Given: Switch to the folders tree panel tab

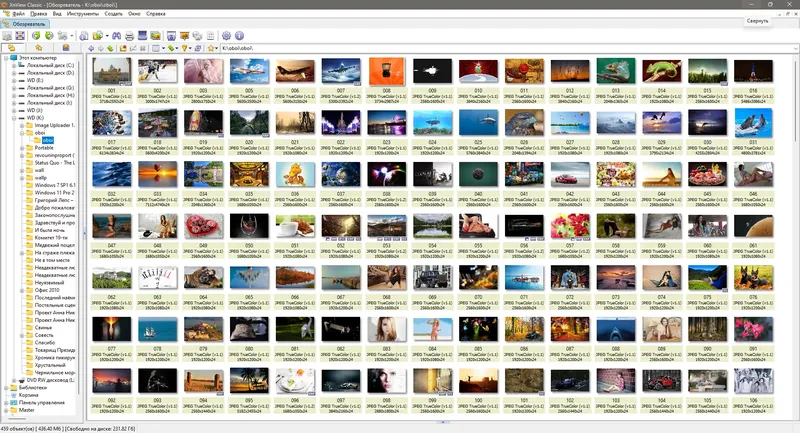Looking at the screenshot, I should point(12,48).
